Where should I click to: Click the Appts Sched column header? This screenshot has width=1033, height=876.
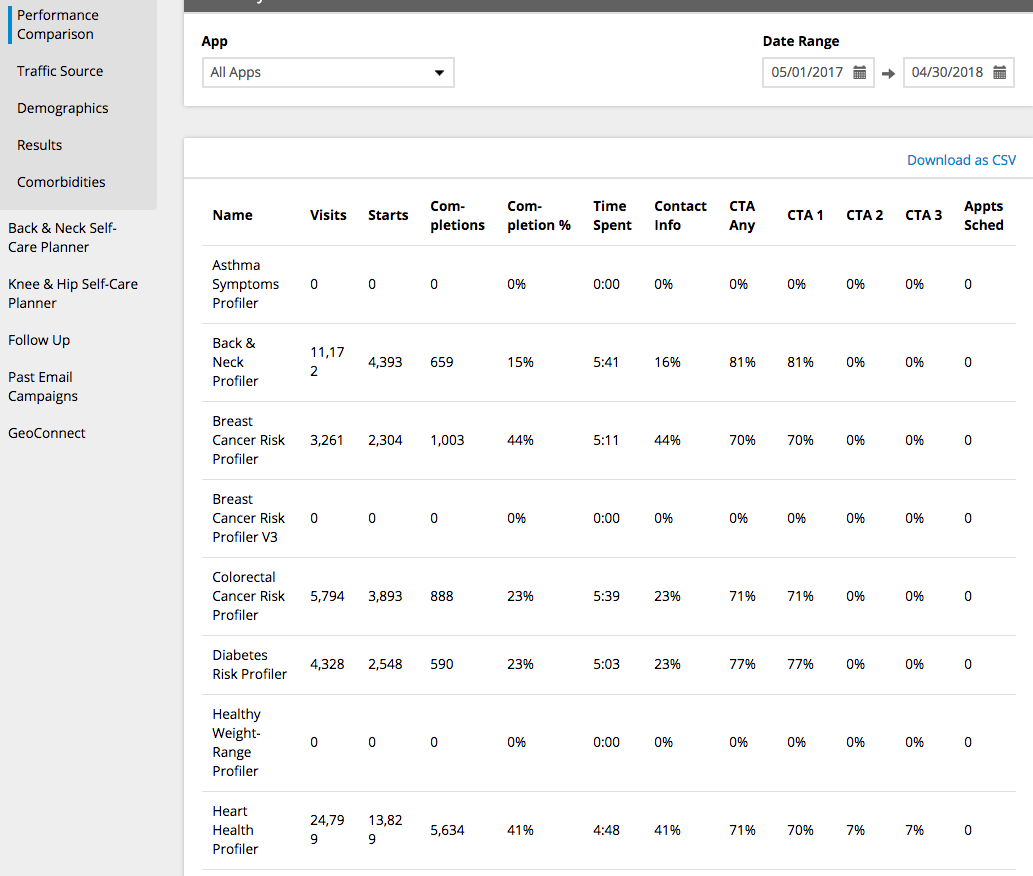984,215
